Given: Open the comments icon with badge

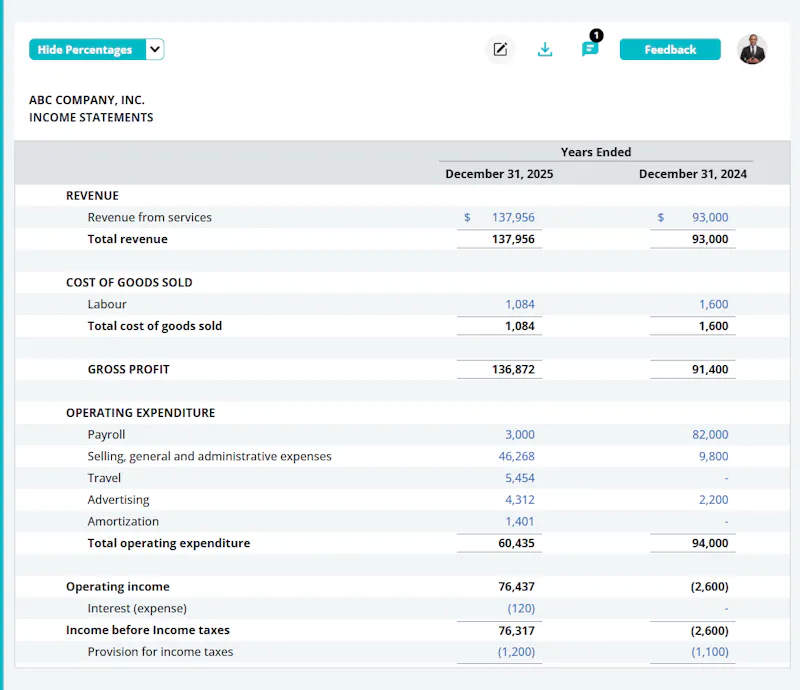Looking at the screenshot, I should (x=590, y=48).
